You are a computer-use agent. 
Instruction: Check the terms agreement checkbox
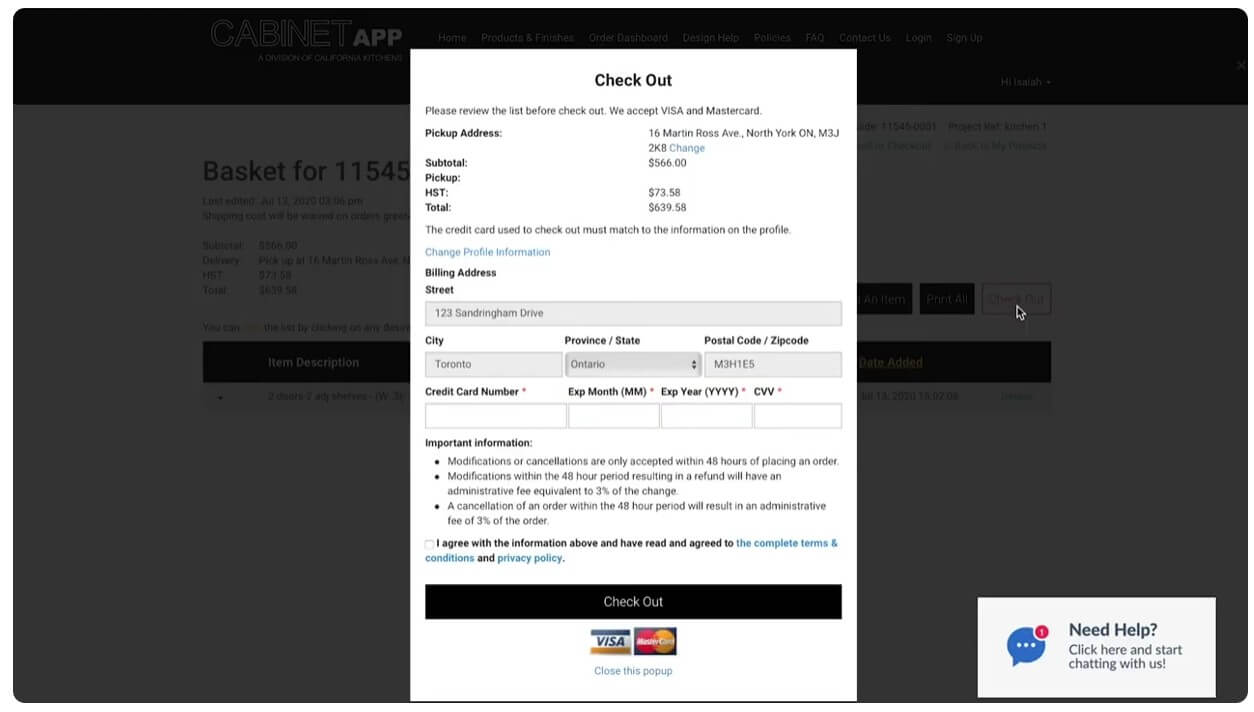[429, 545]
